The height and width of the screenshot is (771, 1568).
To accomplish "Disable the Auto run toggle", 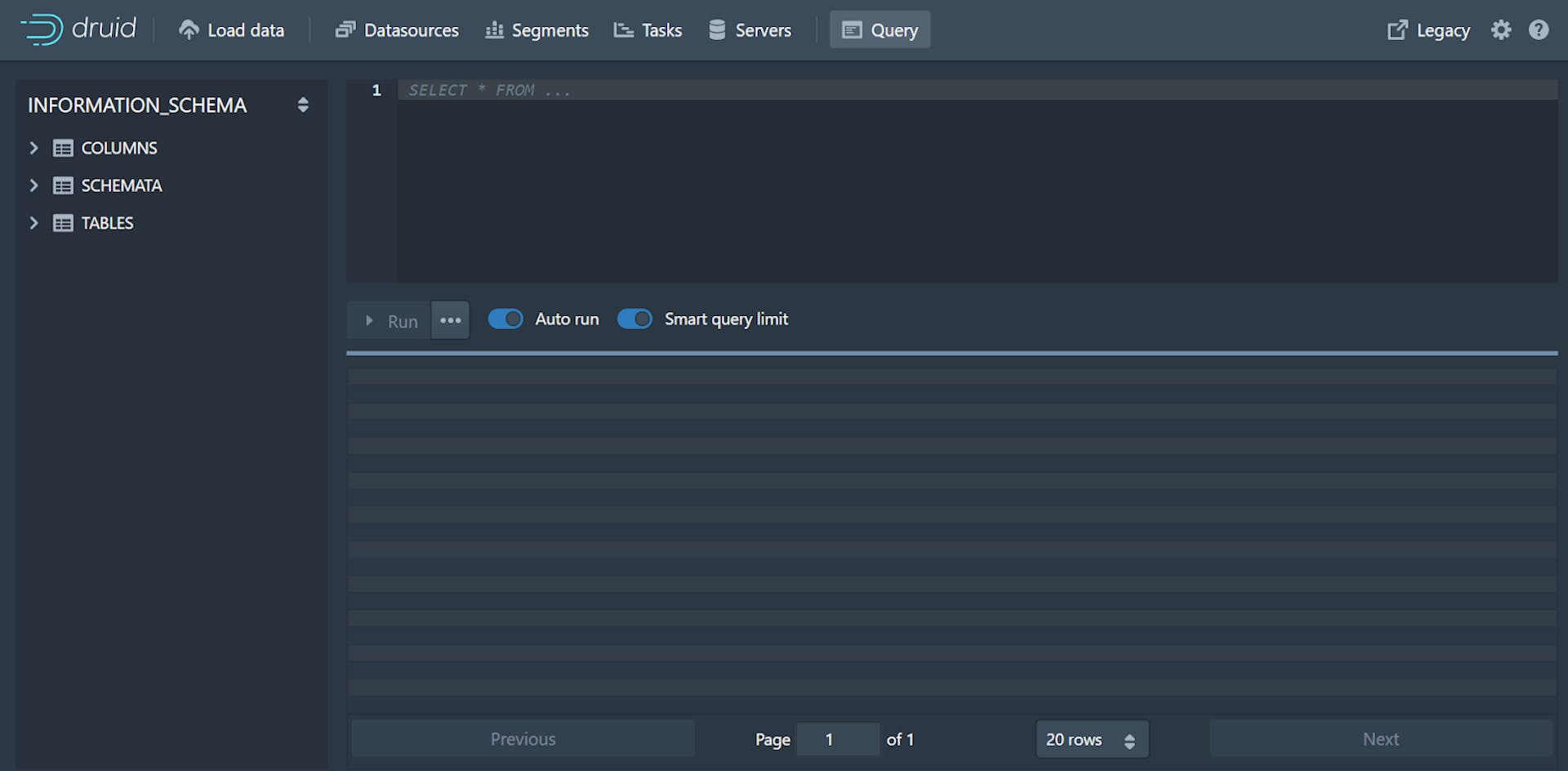I will click(506, 319).
